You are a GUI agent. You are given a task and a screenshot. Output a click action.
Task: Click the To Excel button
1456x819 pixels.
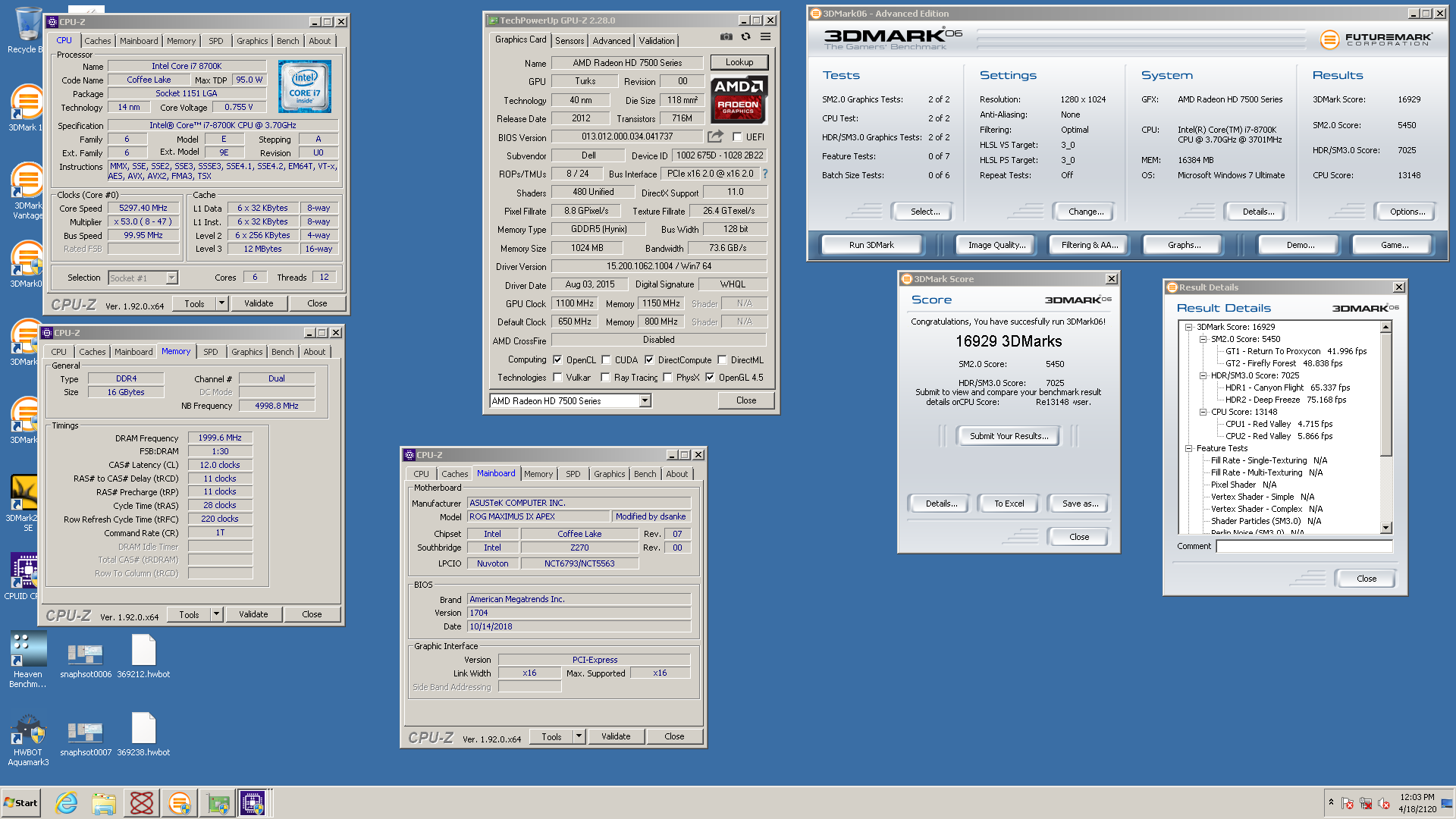click(1009, 504)
